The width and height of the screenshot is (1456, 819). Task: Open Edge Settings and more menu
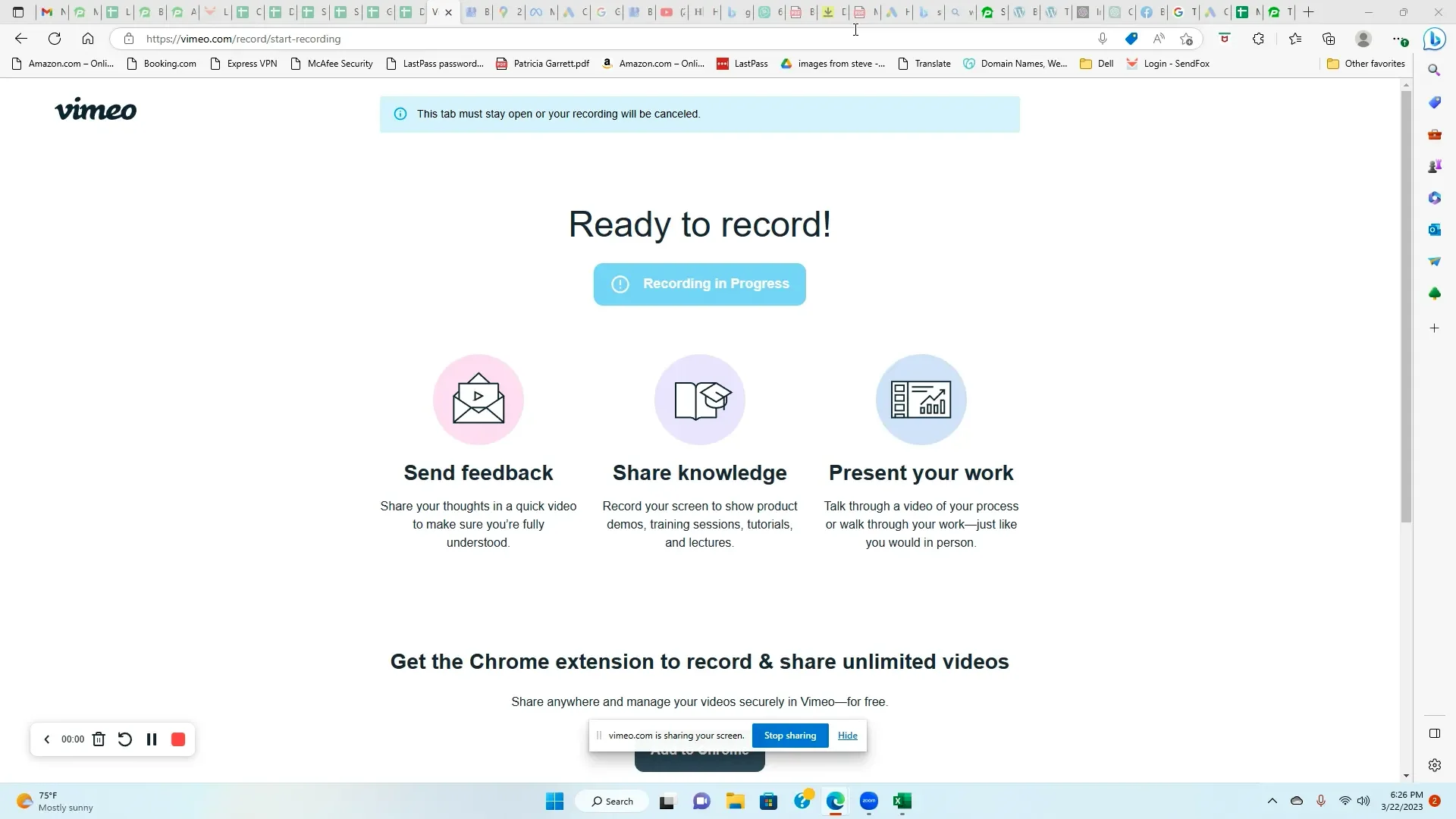(1400, 39)
